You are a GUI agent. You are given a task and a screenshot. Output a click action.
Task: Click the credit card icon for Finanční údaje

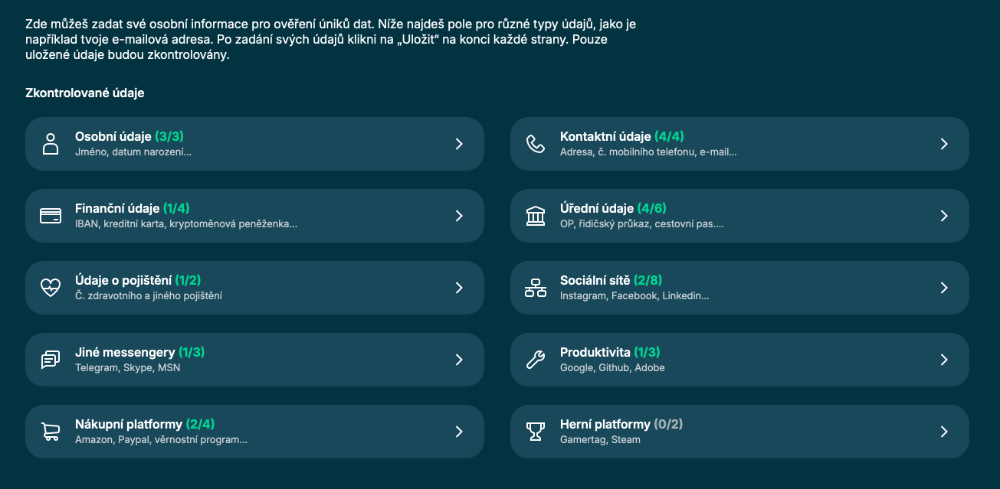click(x=50, y=216)
